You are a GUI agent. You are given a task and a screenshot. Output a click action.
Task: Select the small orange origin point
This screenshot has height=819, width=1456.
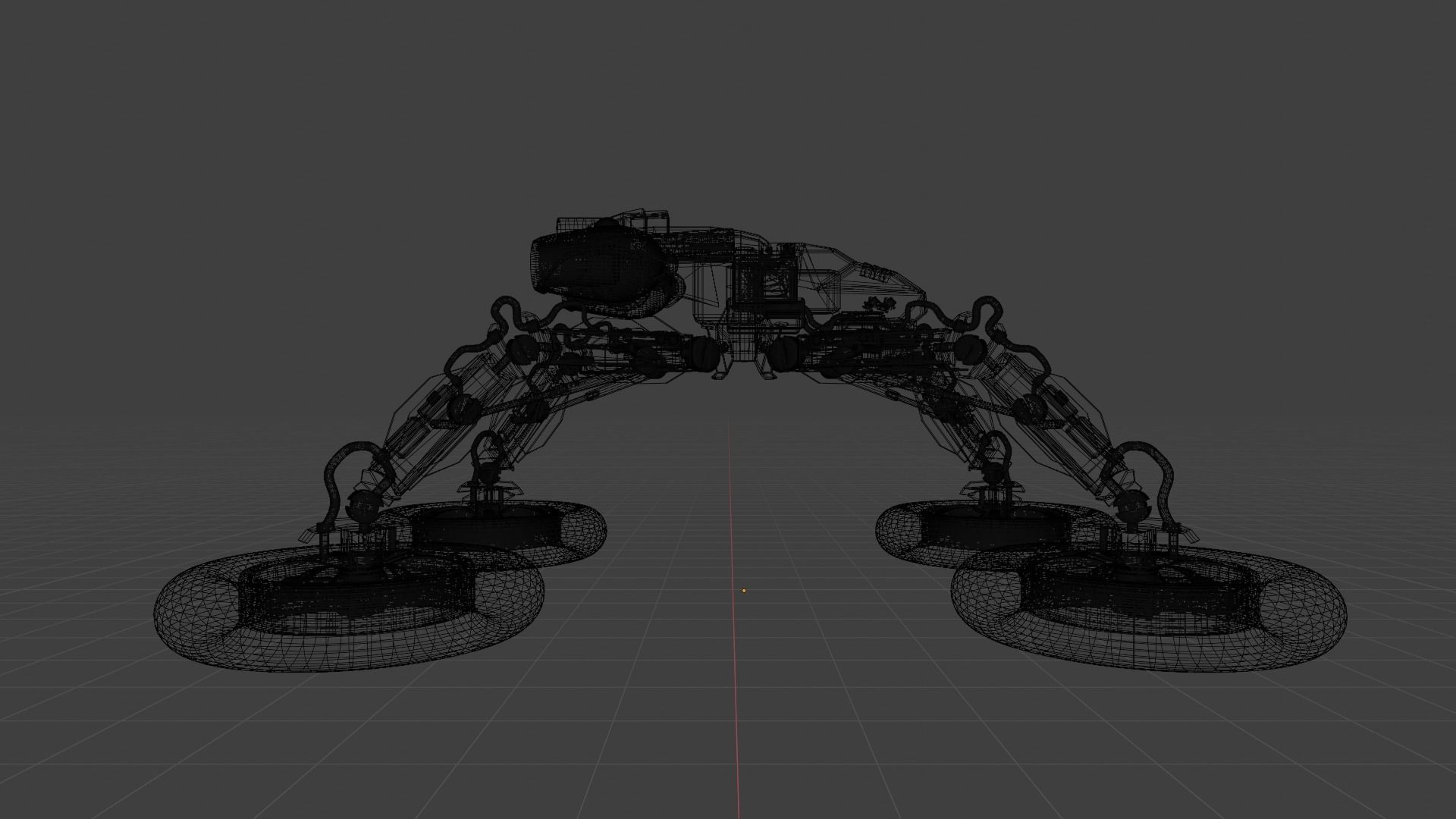click(x=744, y=590)
